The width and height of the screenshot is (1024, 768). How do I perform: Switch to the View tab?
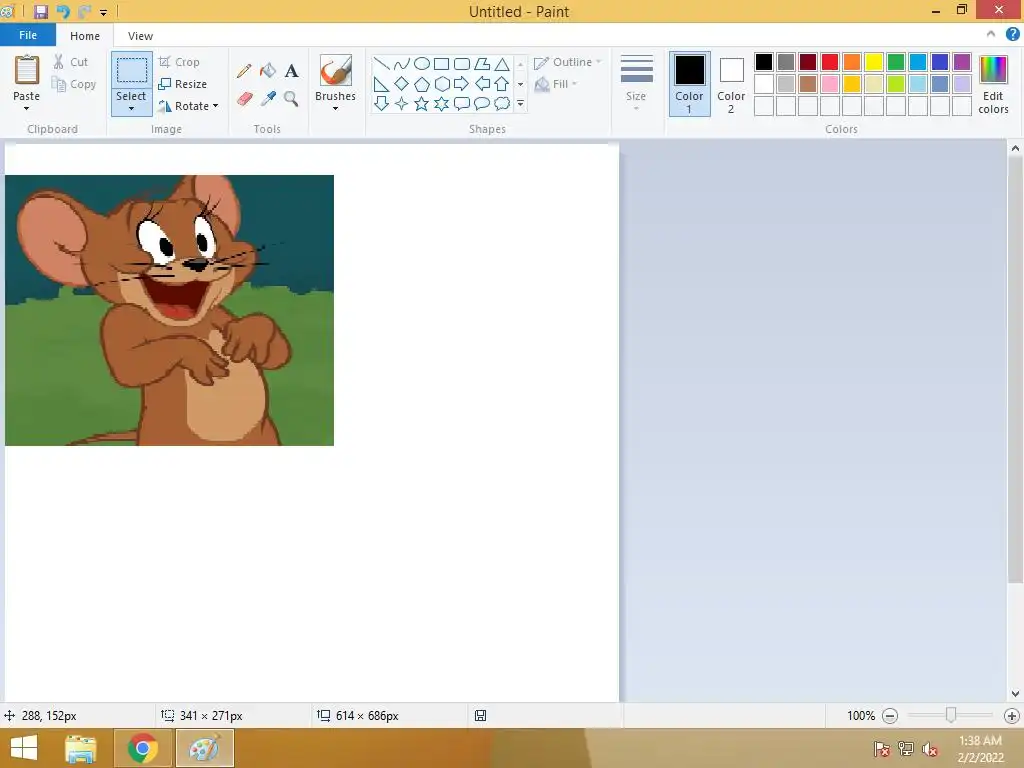click(x=140, y=36)
